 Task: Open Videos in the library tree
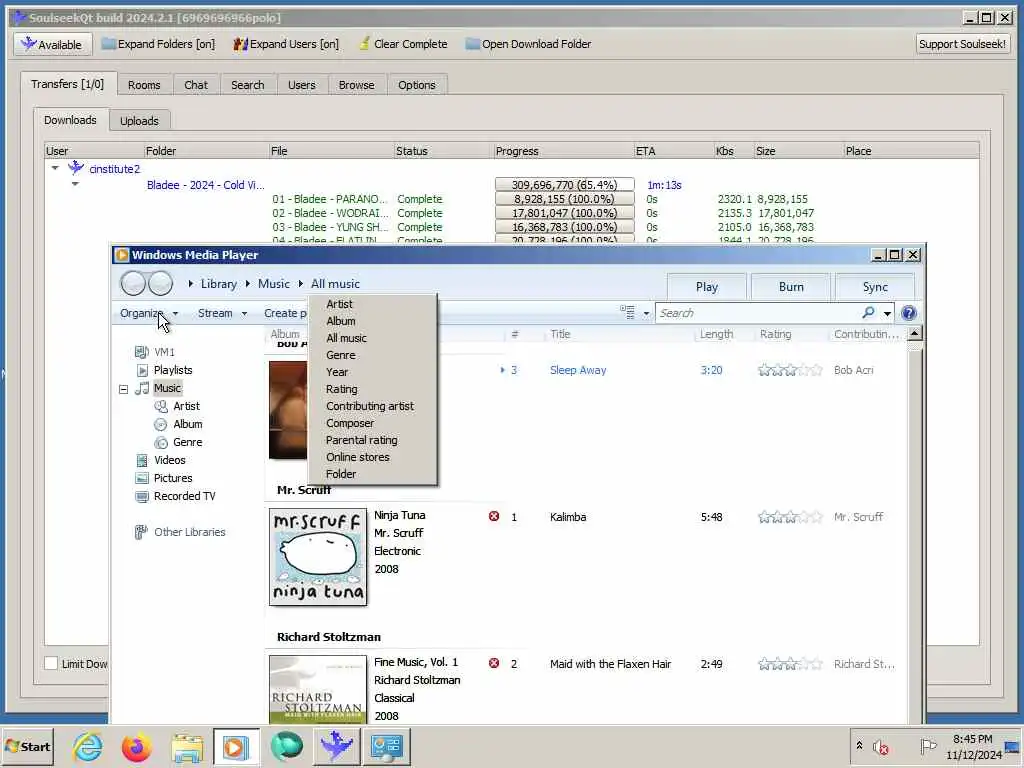point(169,460)
